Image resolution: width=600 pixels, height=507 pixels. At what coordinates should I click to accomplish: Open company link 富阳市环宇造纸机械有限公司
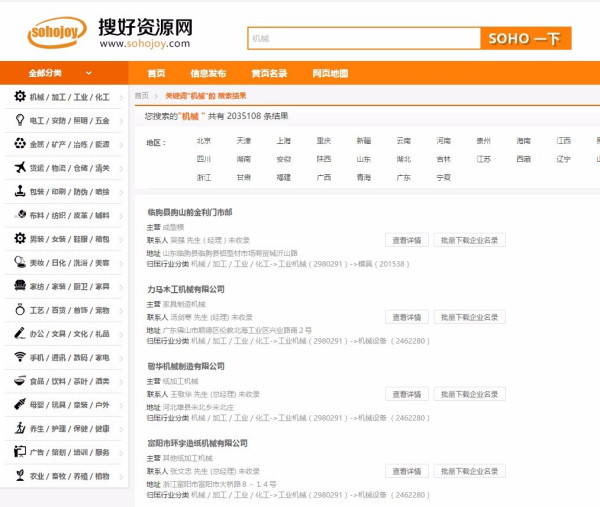pos(197,443)
